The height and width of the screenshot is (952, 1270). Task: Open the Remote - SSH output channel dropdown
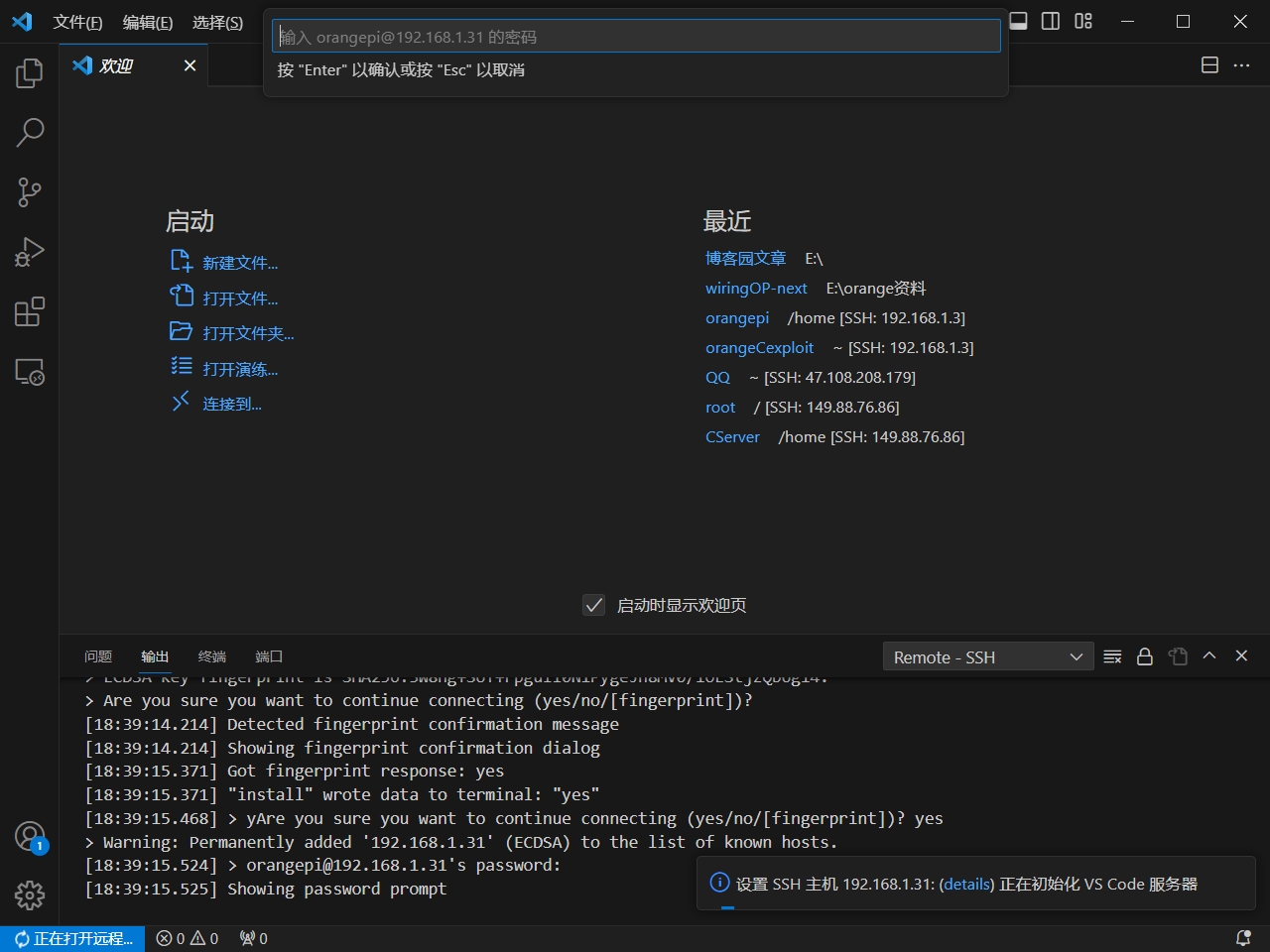(x=987, y=656)
